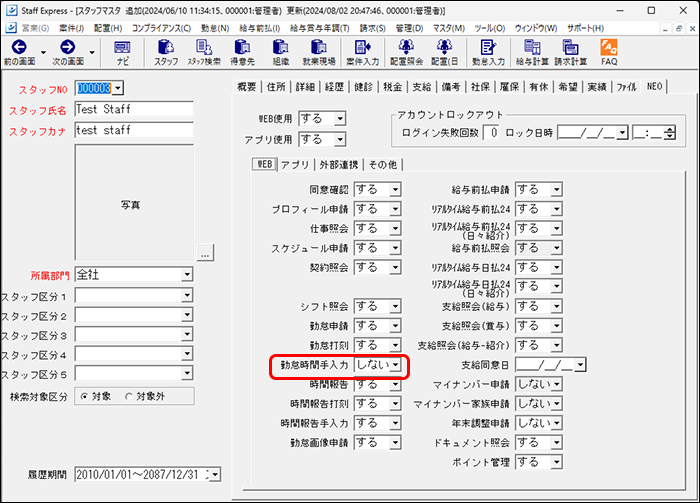Switch to the 概要 tab

[246, 87]
